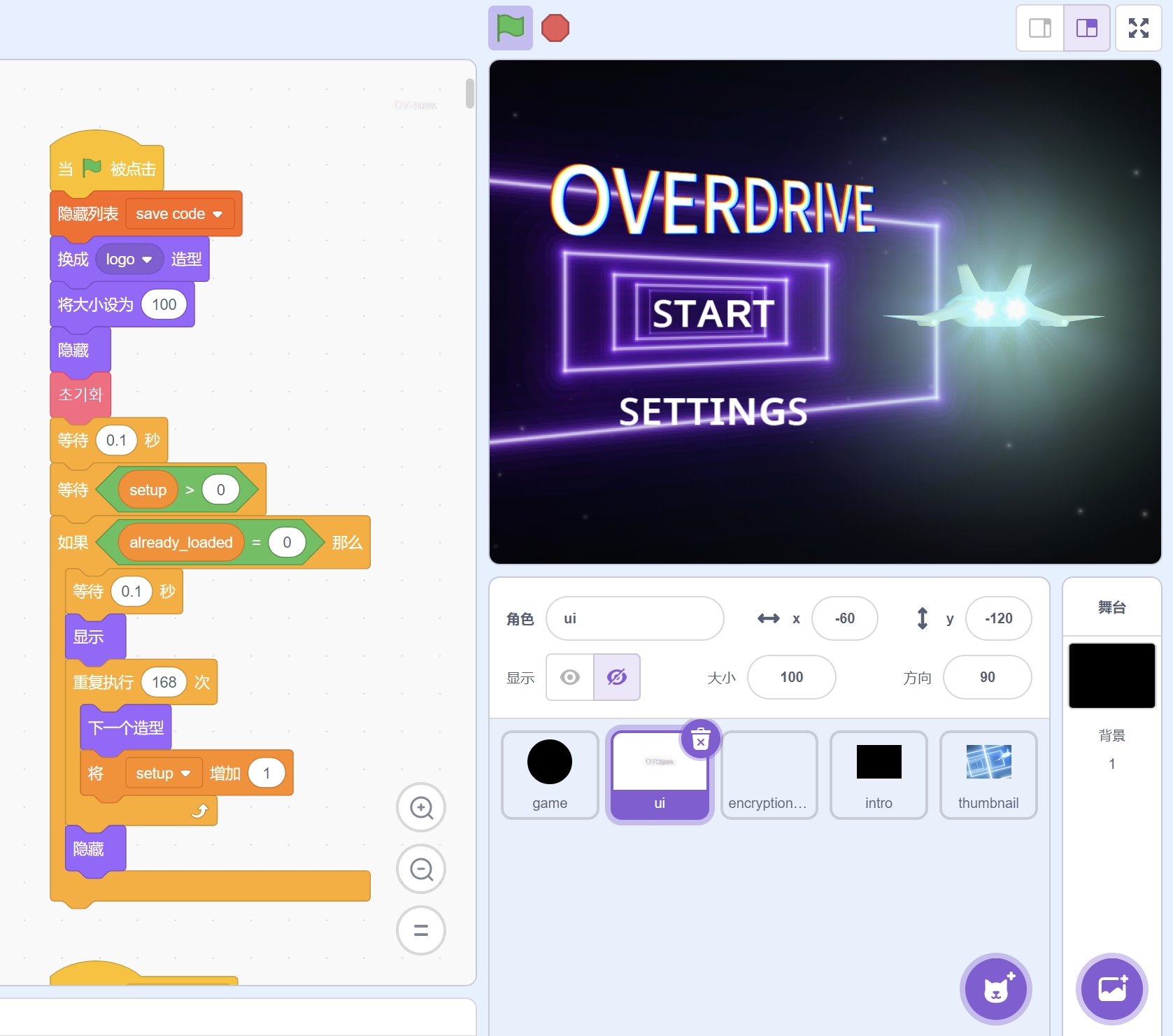Open the logo costume dropdown
The image size is (1173, 1036).
147,260
